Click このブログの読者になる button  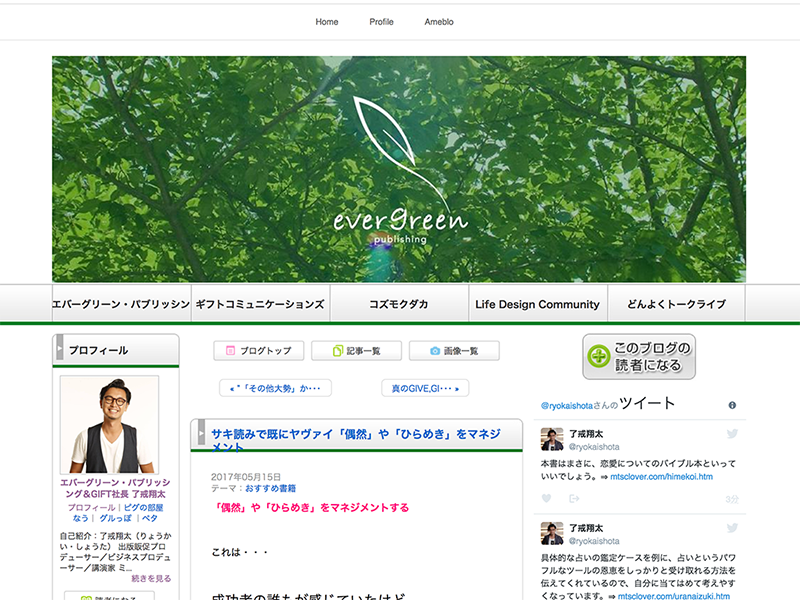click(639, 357)
